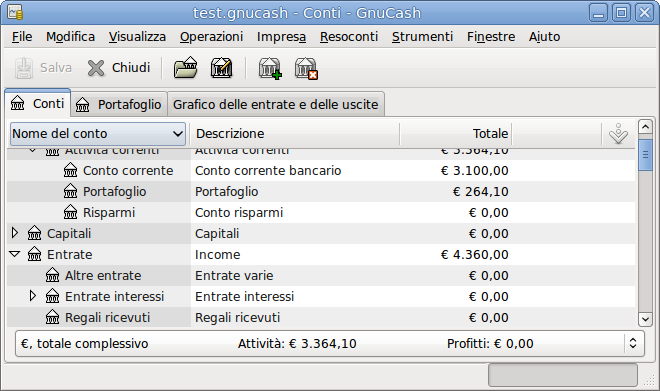Collapse the Entrate account tree
660x391 pixels.
[x=15, y=254]
